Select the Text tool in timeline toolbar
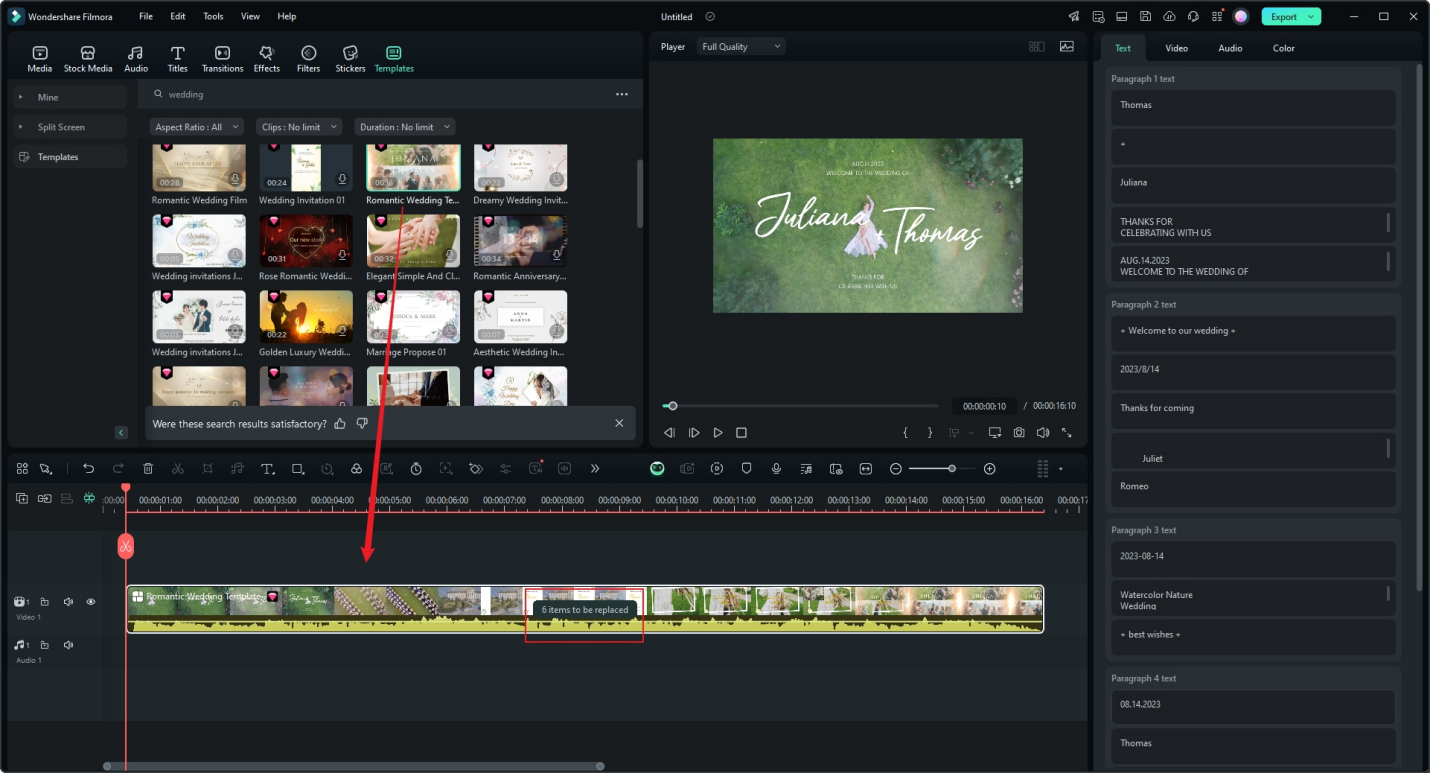 coord(267,469)
